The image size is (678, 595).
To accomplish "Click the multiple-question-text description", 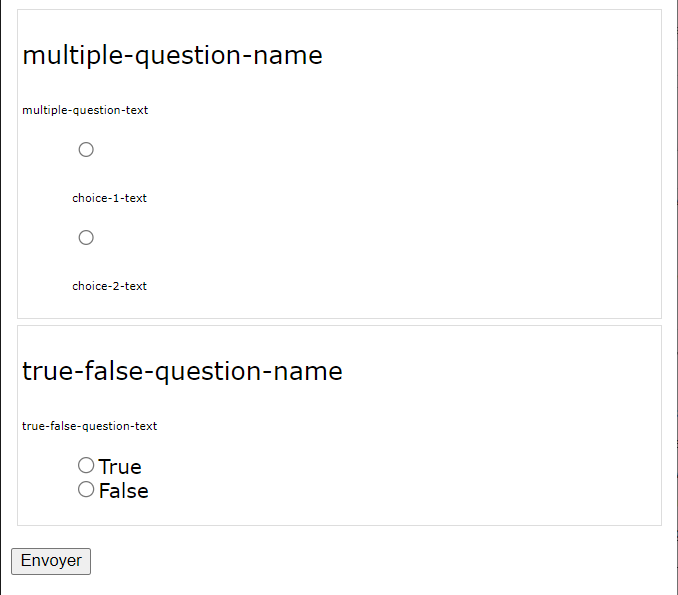I will (85, 110).
